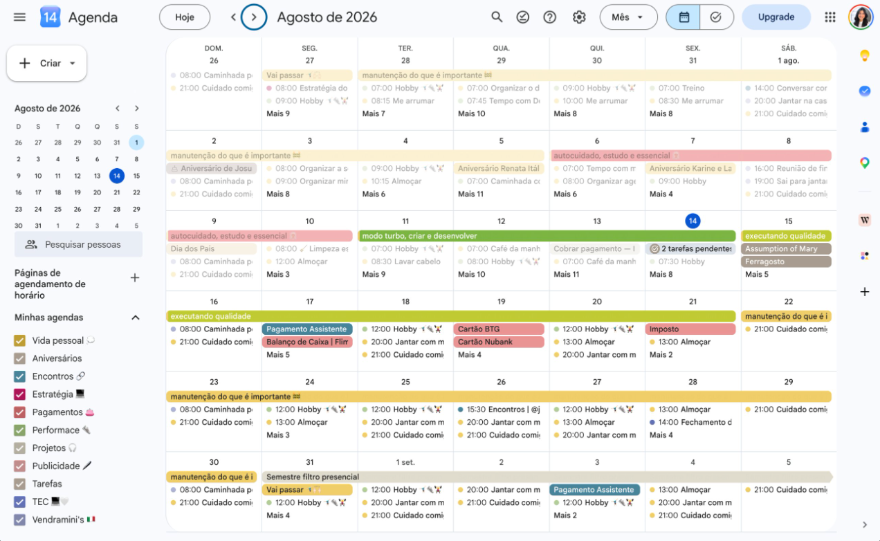The height and width of the screenshot is (541, 880).
Task: Open the colorful add-on below W icon
Action: tap(865, 256)
